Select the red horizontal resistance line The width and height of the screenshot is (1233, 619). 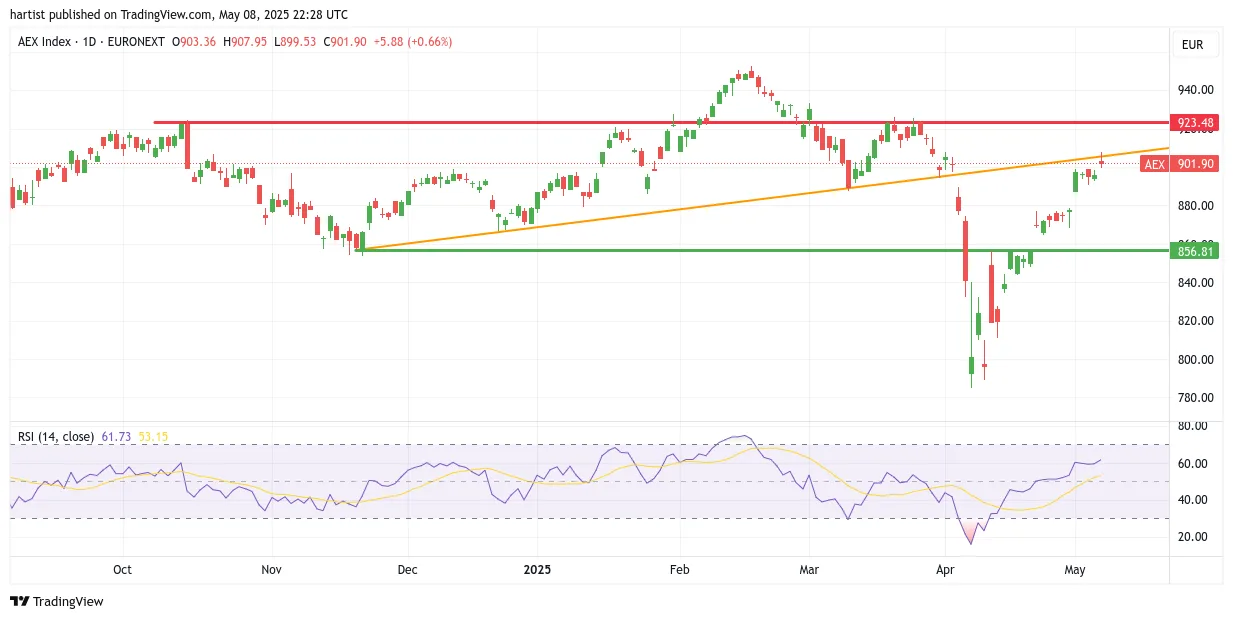tap(660, 122)
